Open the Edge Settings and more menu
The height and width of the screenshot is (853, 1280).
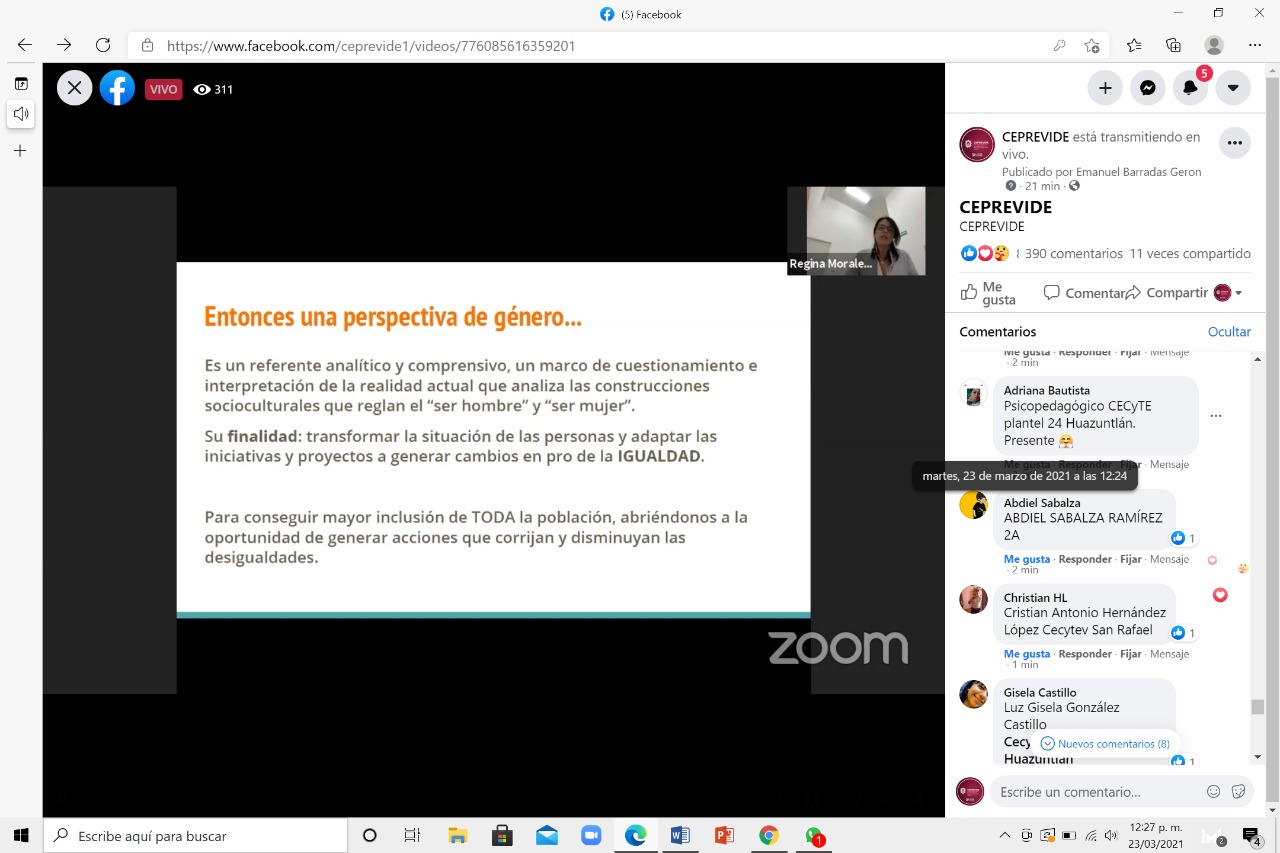(x=1255, y=45)
